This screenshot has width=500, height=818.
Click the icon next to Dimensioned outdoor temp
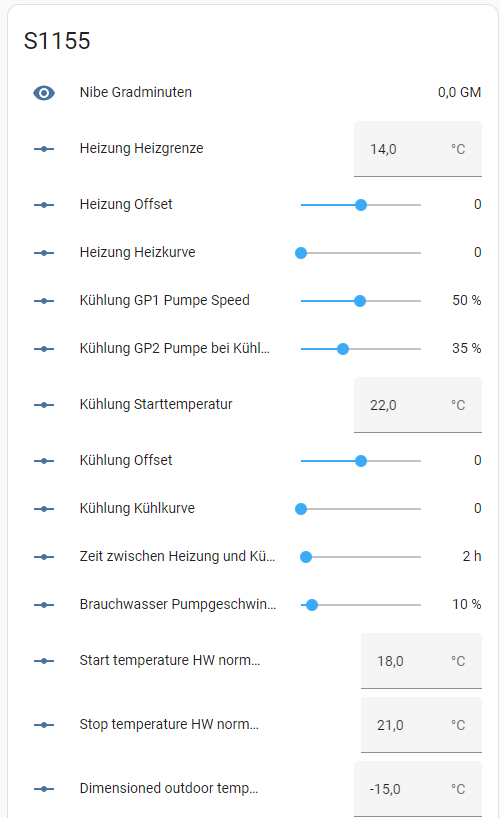(x=44, y=789)
